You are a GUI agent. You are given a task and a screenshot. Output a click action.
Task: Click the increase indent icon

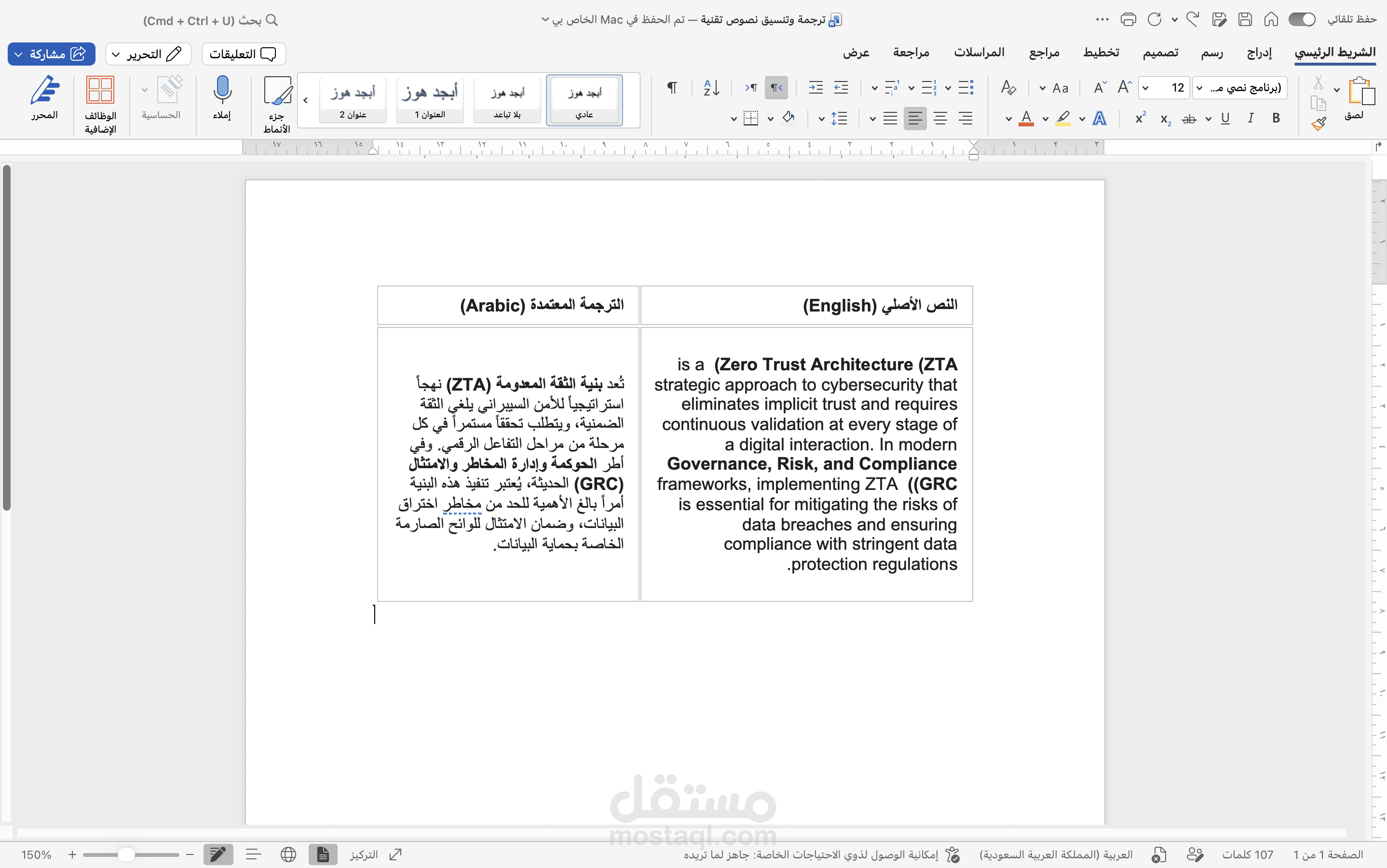pyautogui.click(x=816, y=87)
